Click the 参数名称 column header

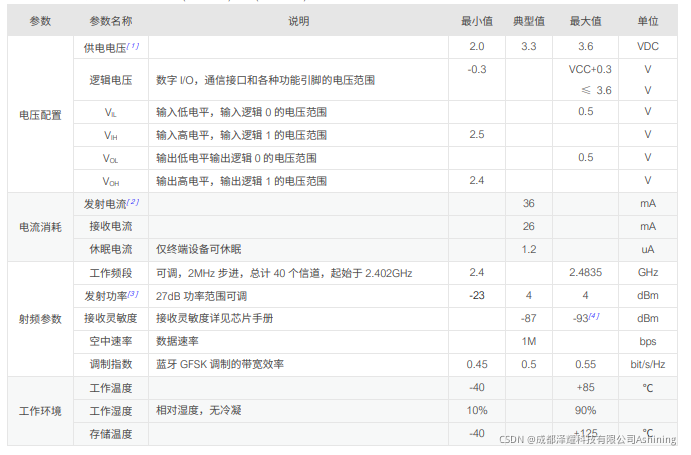[x=111, y=21]
